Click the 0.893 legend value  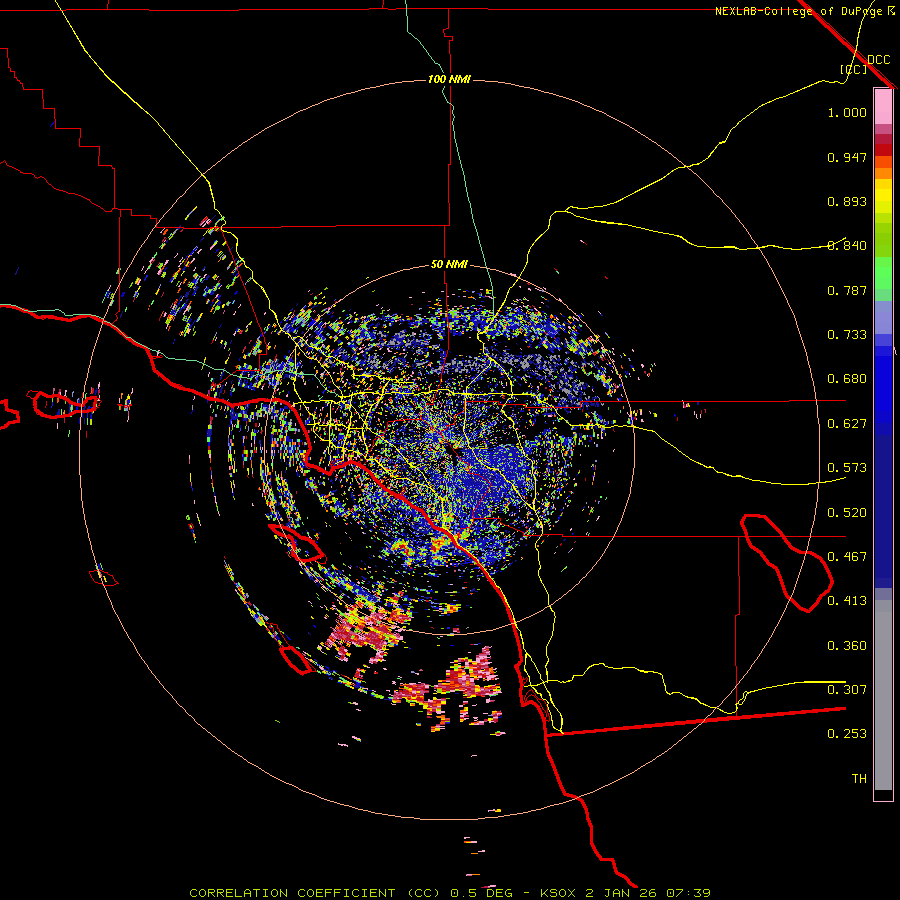pos(847,201)
